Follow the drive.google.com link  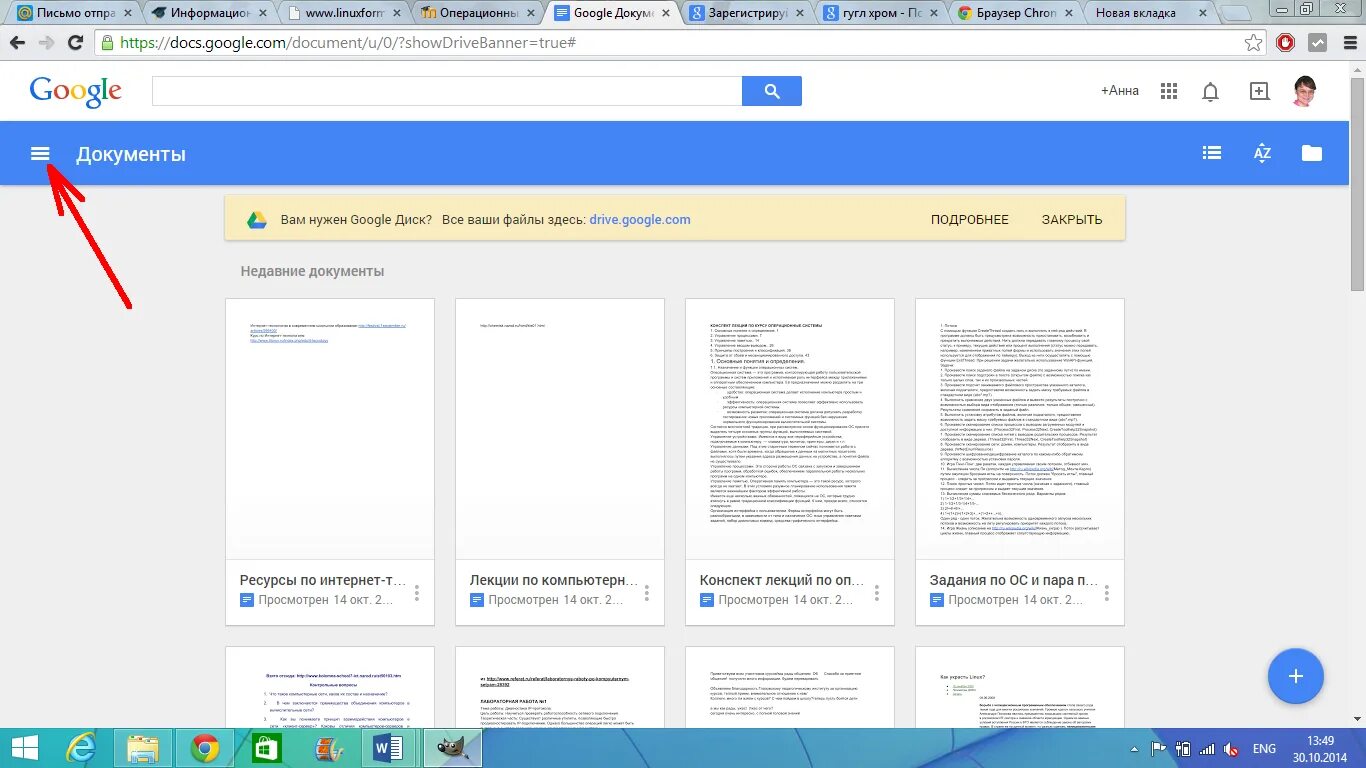[x=640, y=220]
